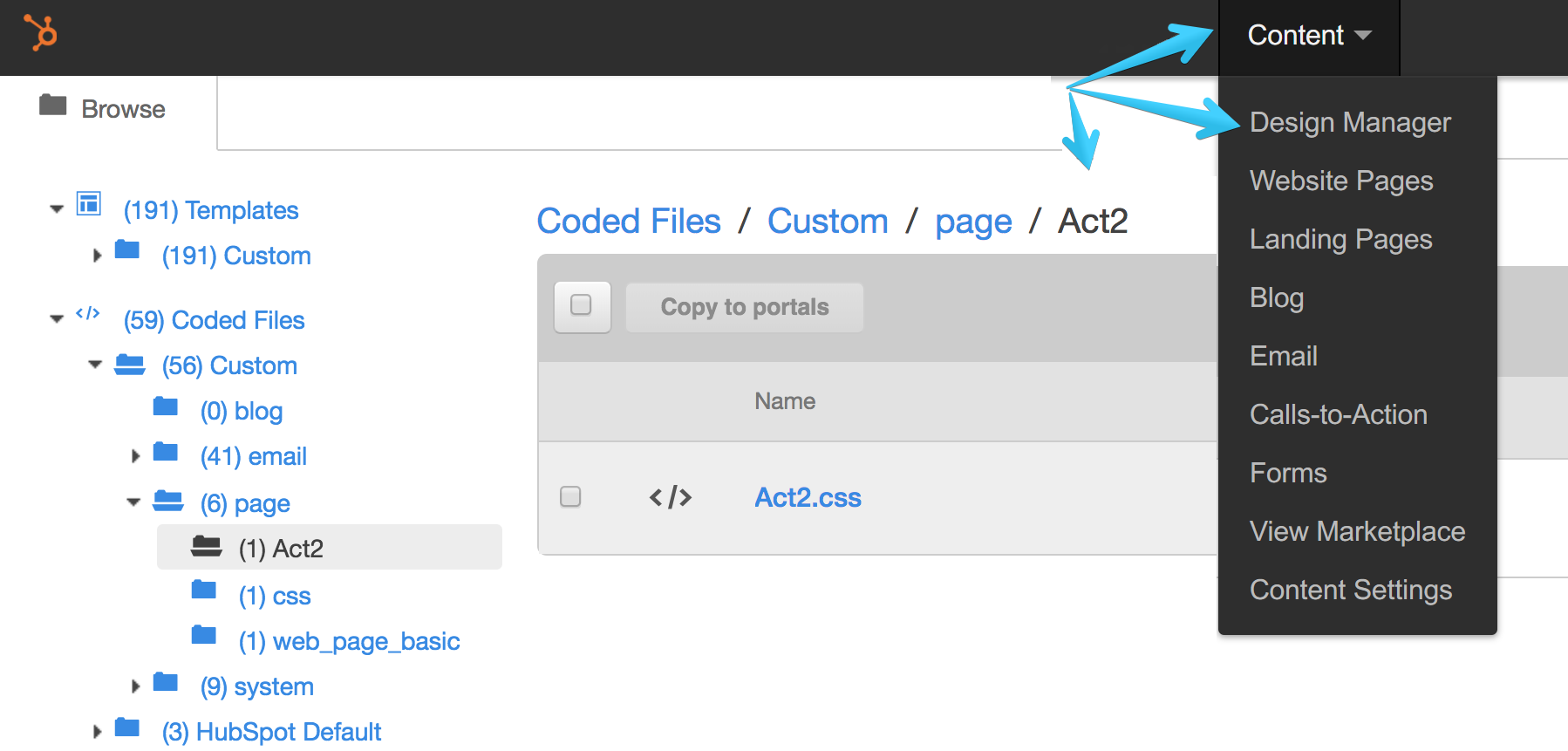Expand the (9) system folder arrow
Image resolution: width=1568 pixels, height=751 pixels.
pyautogui.click(x=135, y=686)
